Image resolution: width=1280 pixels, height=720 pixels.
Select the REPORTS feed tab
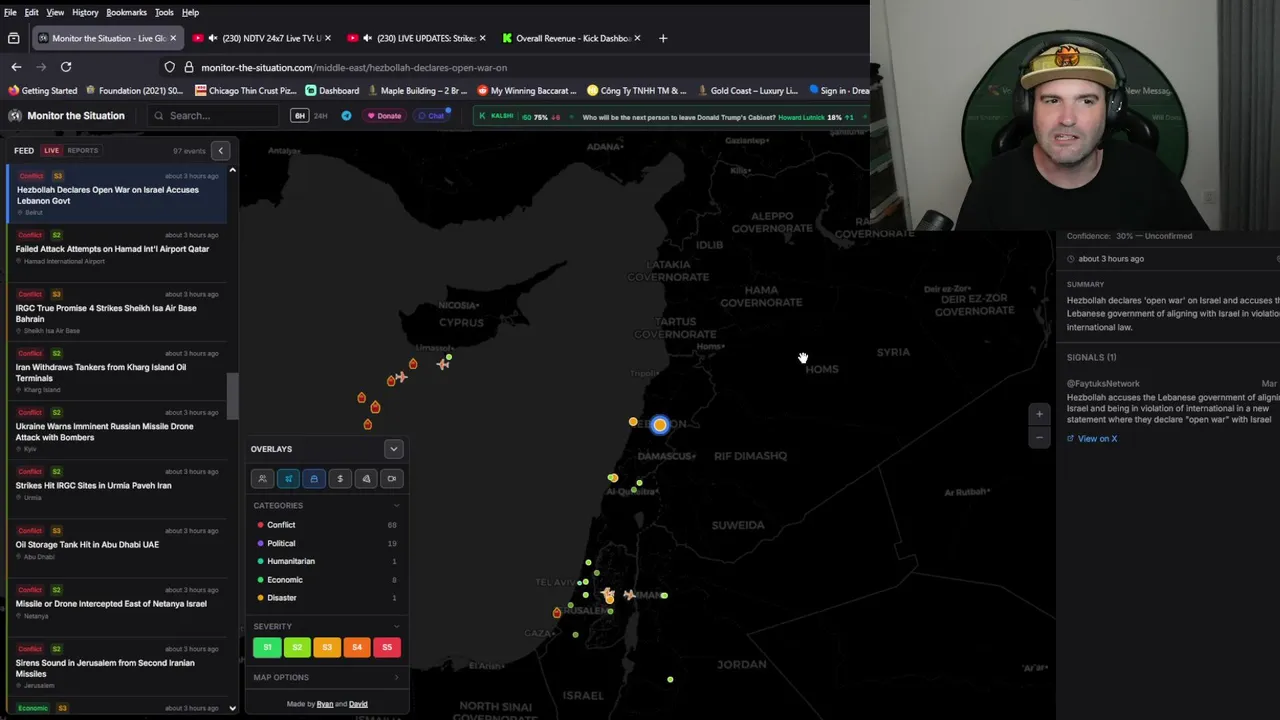pos(83,151)
